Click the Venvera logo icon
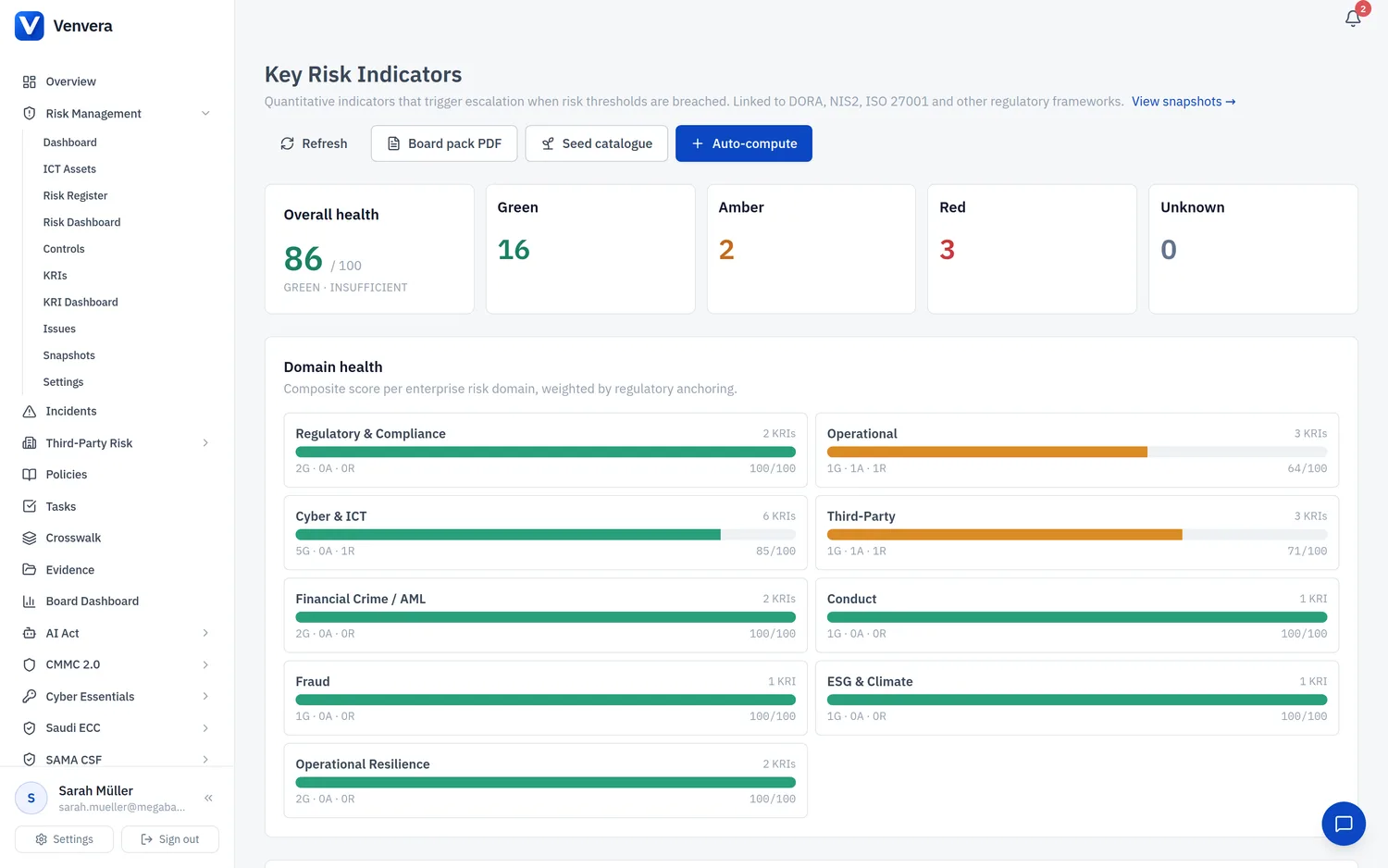This screenshot has height=868, width=1388. 30,26
